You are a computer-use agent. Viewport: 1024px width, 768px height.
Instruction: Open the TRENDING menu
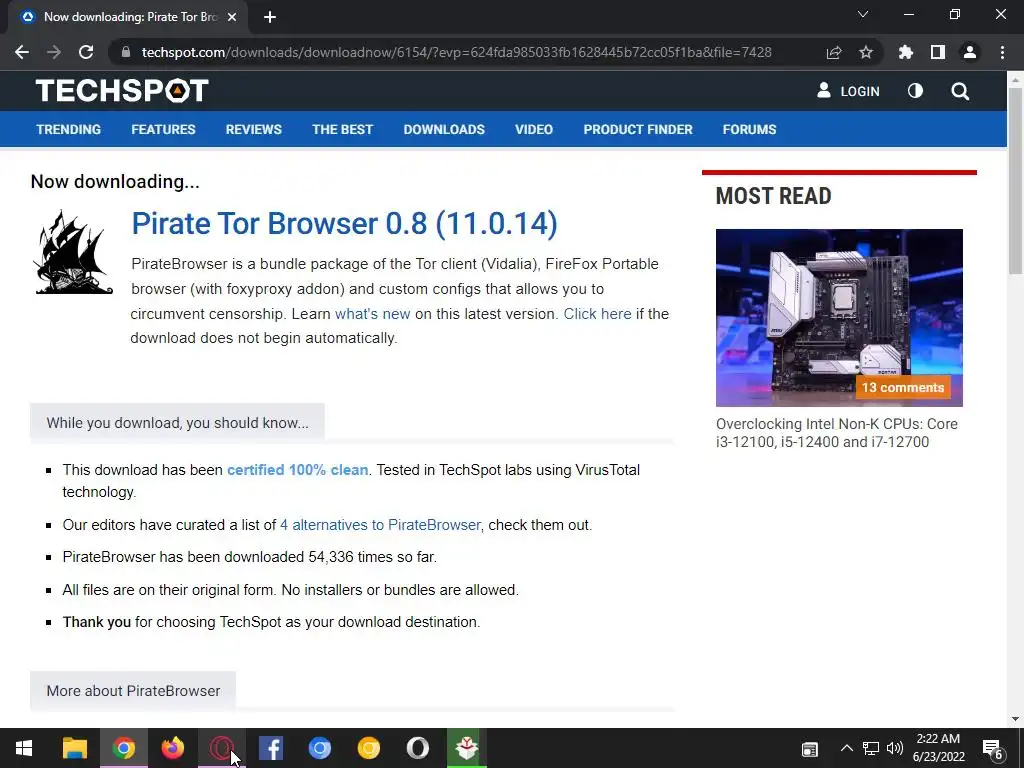(69, 129)
